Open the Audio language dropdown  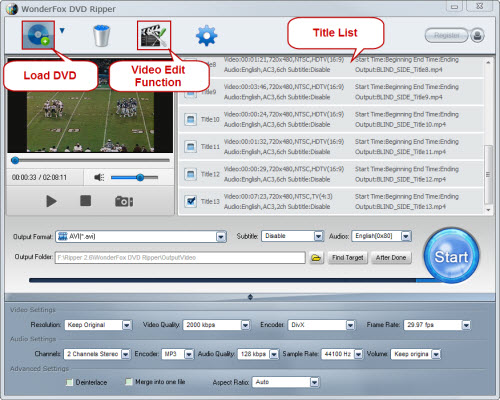coord(406,236)
